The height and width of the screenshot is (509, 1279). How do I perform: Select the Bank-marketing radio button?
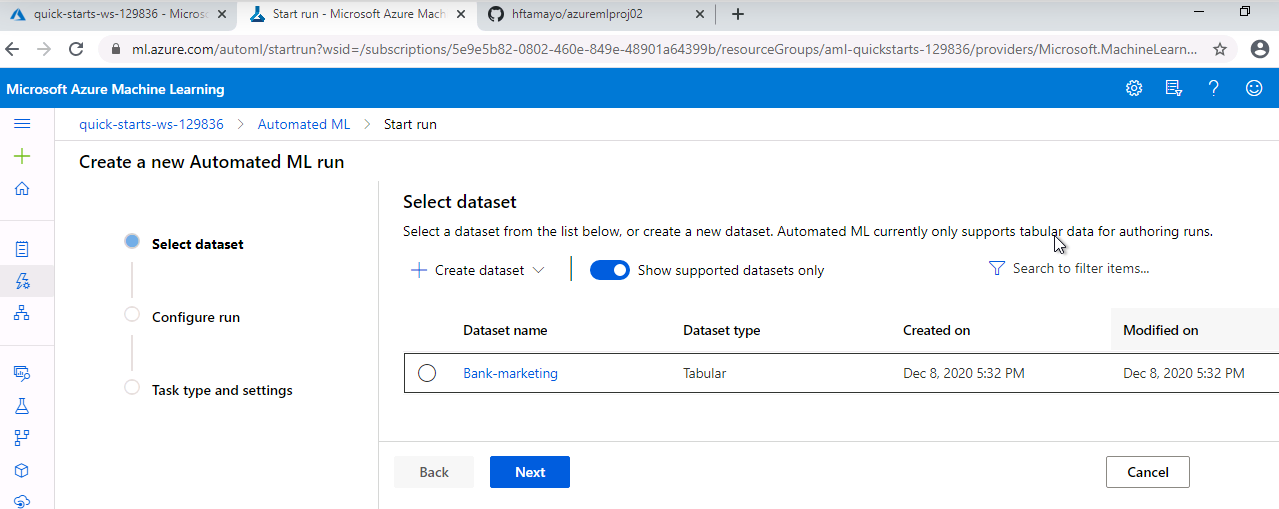[427, 373]
